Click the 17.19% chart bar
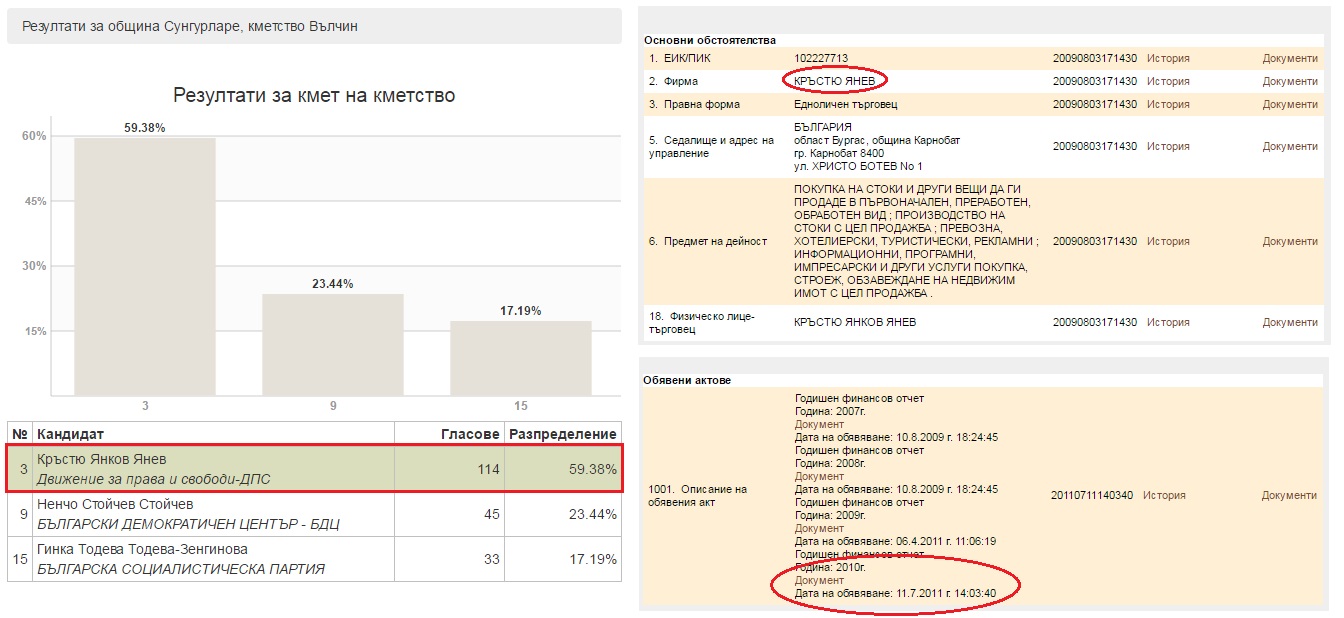The width and height of the screenshot is (1344, 618). 520,357
